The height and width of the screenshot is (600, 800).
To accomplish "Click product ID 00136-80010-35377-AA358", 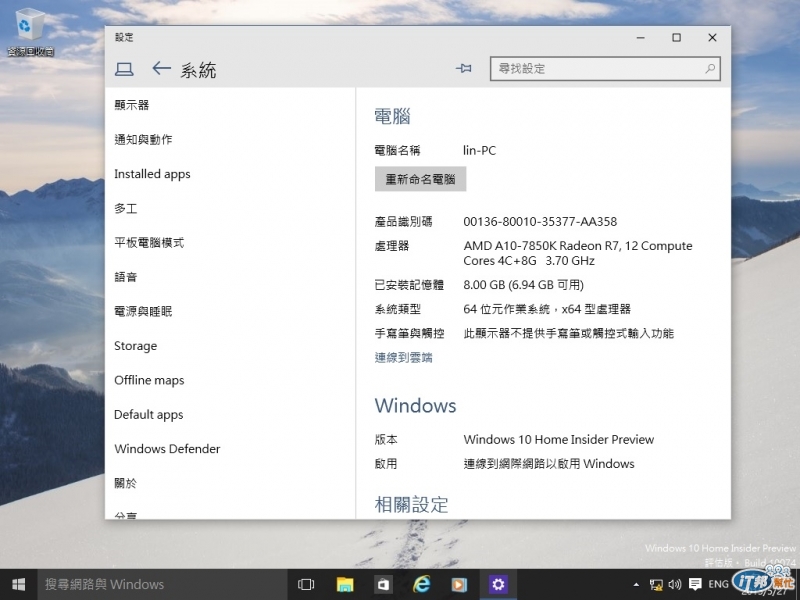I will [x=540, y=222].
